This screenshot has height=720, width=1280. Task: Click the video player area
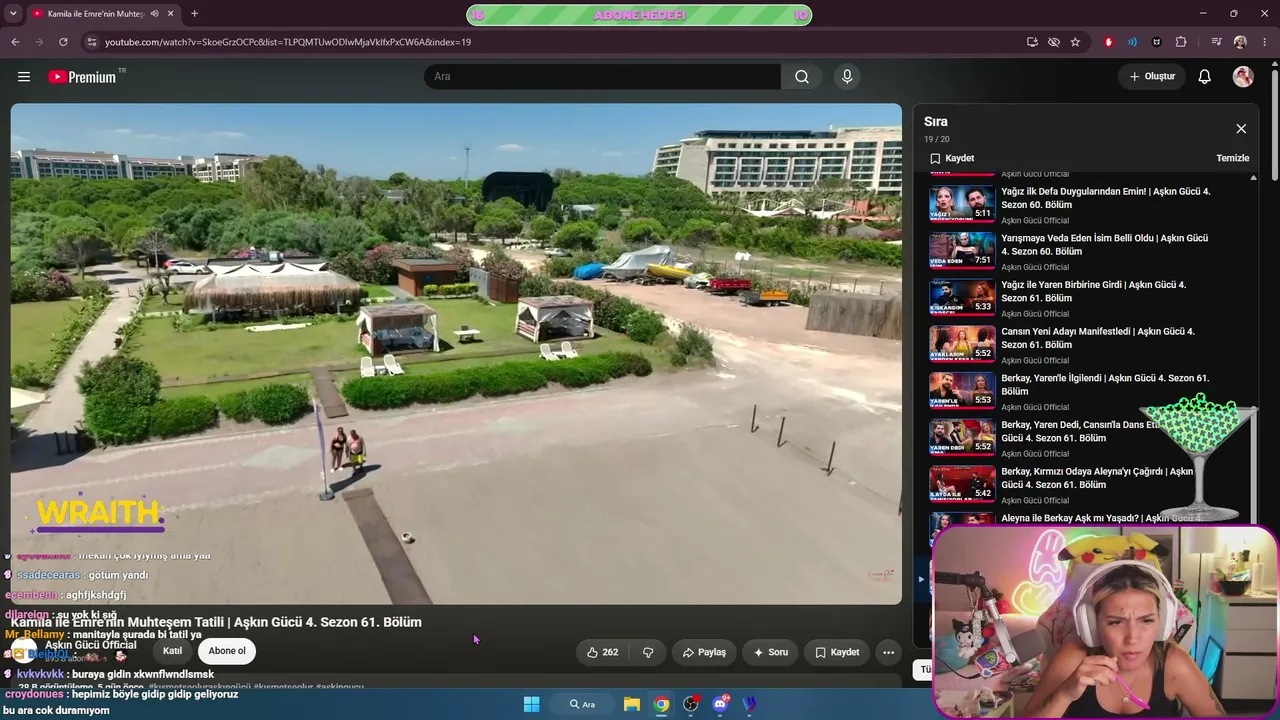(x=456, y=354)
